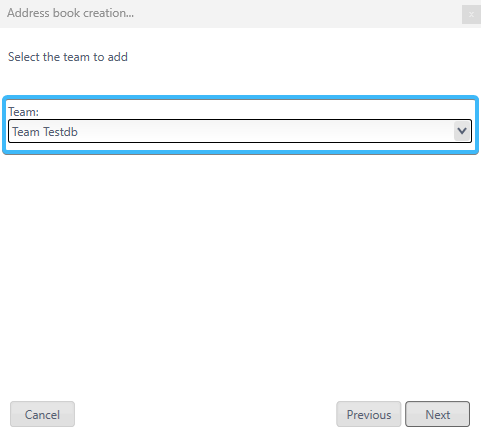481x437 pixels.
Task: Hit the chevron icon beside Team Testdb
Action: [462, 131]
